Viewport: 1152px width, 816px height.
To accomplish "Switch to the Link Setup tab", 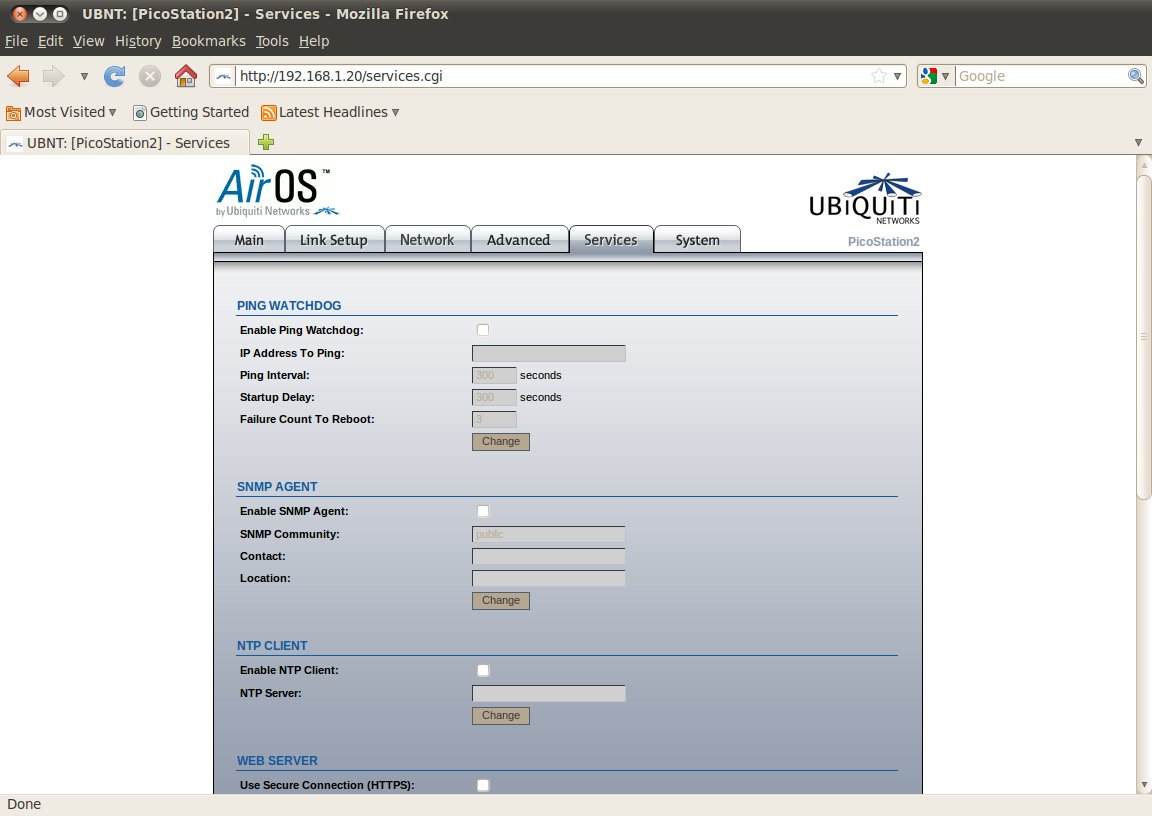I will tap(334, 239).
